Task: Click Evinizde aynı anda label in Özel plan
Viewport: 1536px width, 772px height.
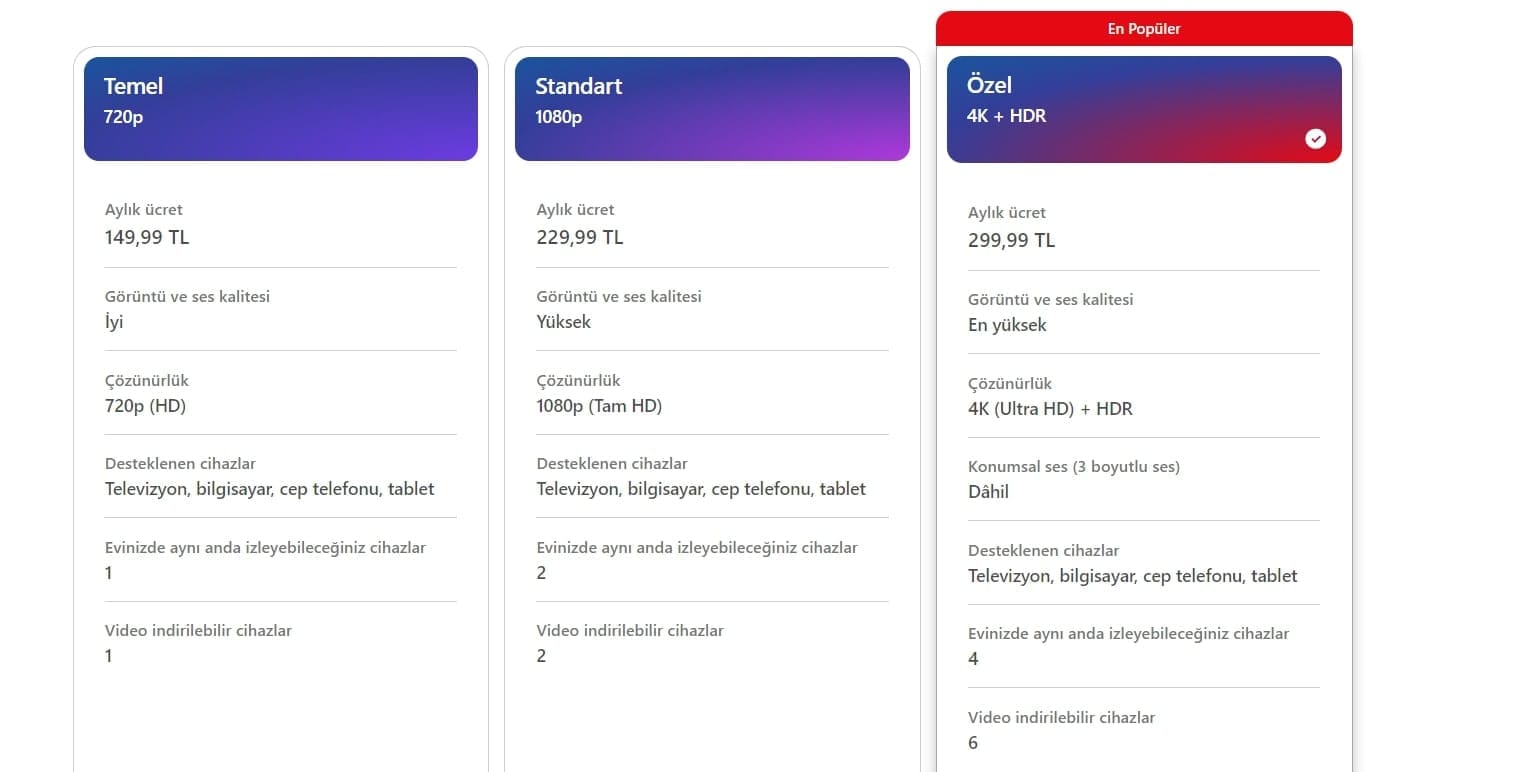Action: point(1128,634)
